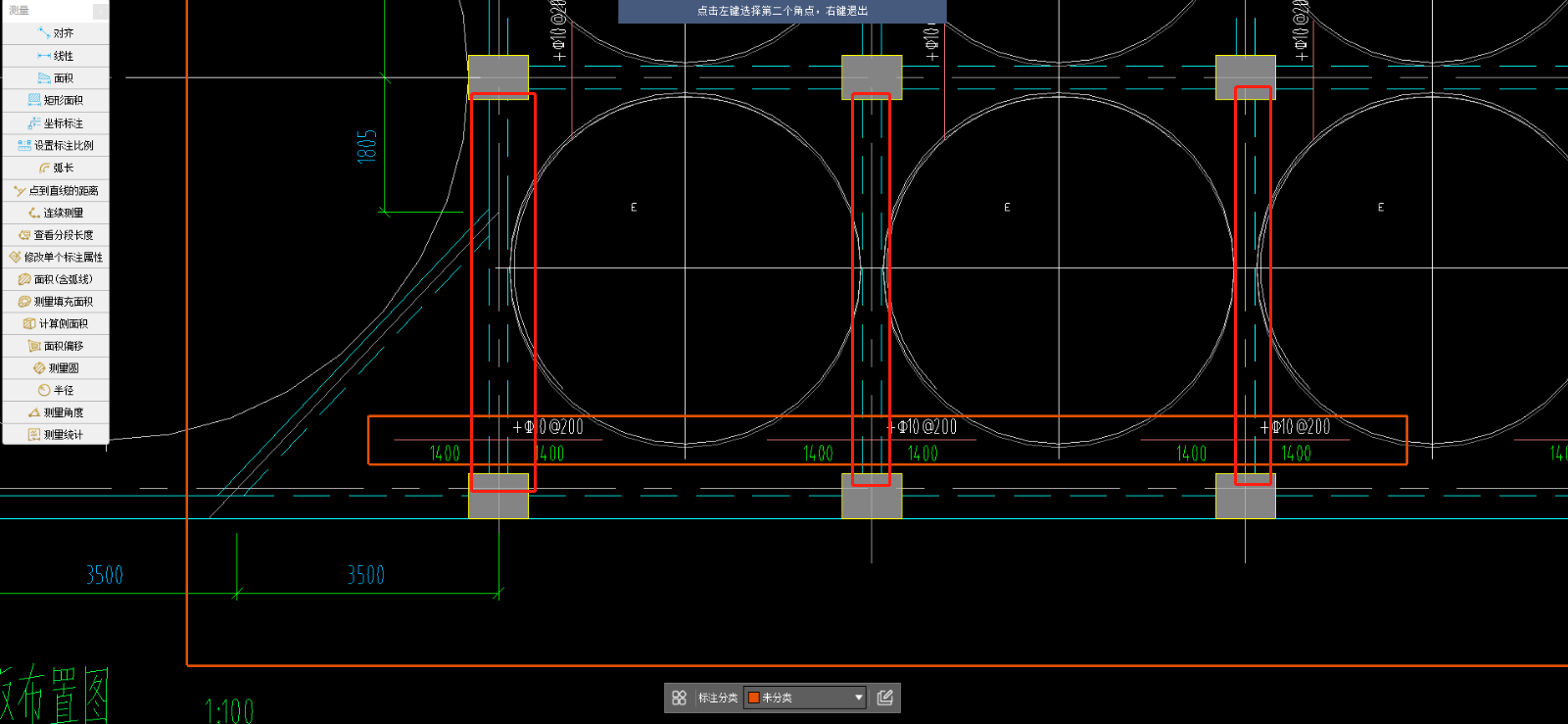The image size is (1568, 724).
Task: Click the 1805 vertical dimension text
Action: click(366, 146)
